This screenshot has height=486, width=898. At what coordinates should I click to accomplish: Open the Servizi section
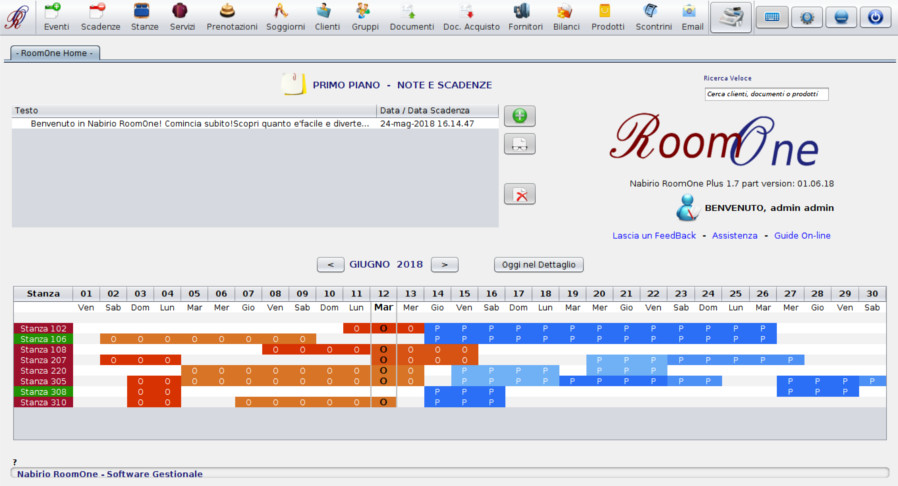click(x=182, y=17)
